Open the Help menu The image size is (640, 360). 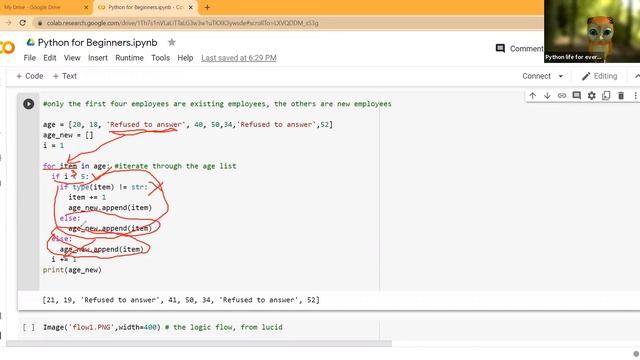[185, 58]
